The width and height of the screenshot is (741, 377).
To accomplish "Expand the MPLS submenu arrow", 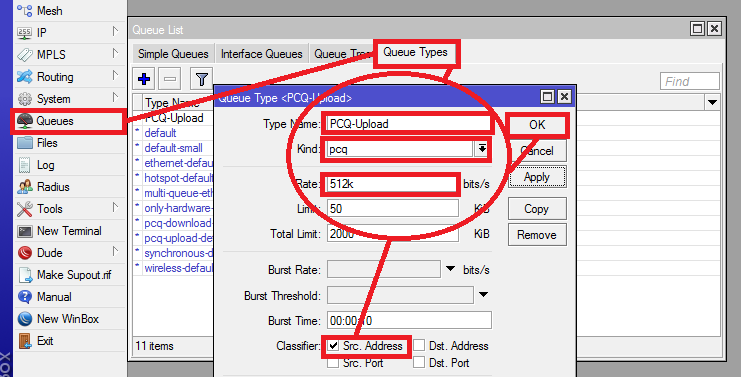I will click(115, 53).
